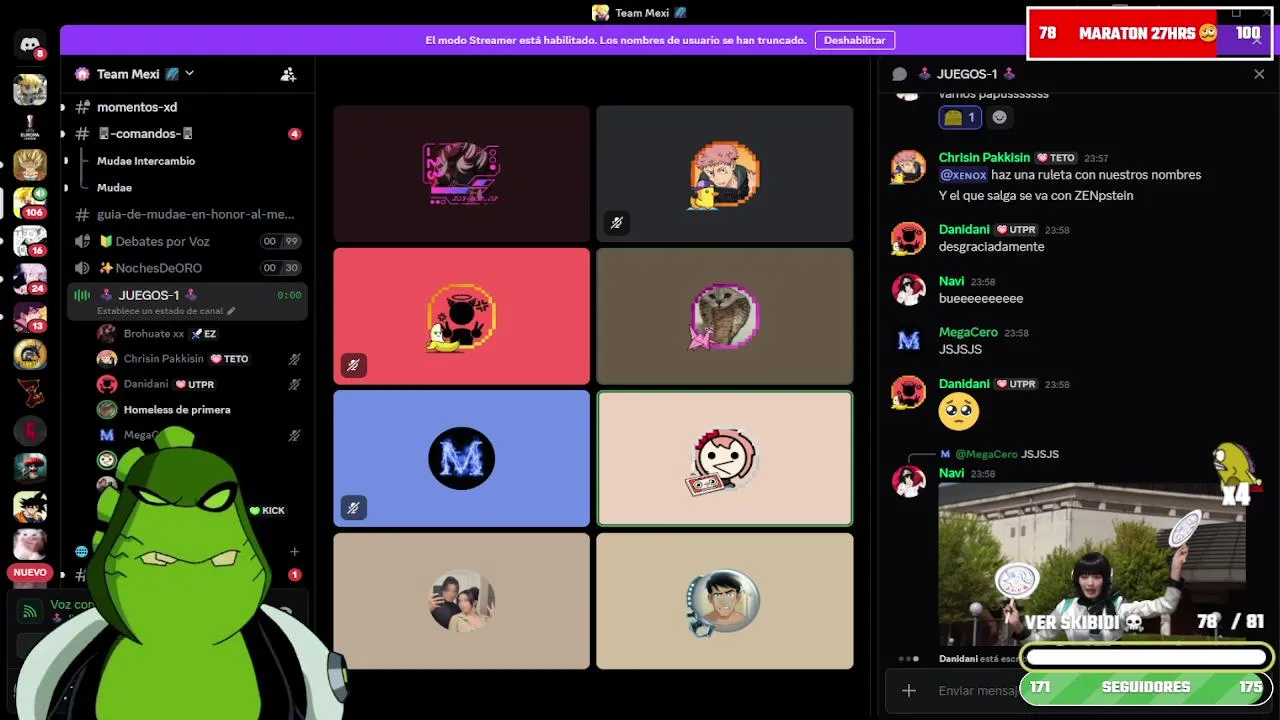
Task: Open the red tile with halo avatar
Action: pyautogui.click(x=461, y=316)
